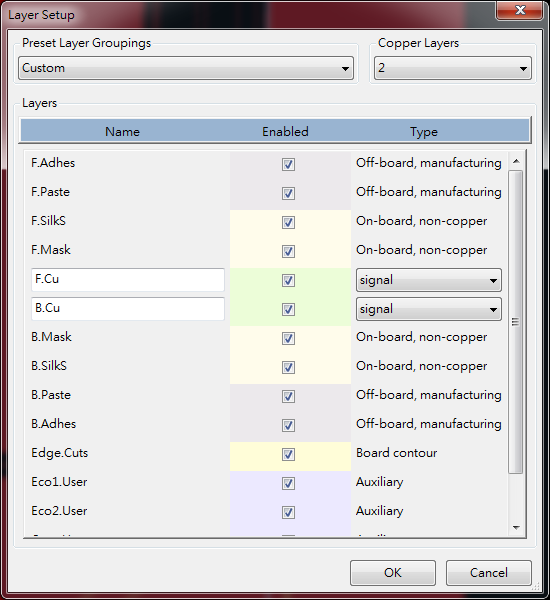Click the B.Cu layer name field
This screenshot has height=600, width=550.
128,309
